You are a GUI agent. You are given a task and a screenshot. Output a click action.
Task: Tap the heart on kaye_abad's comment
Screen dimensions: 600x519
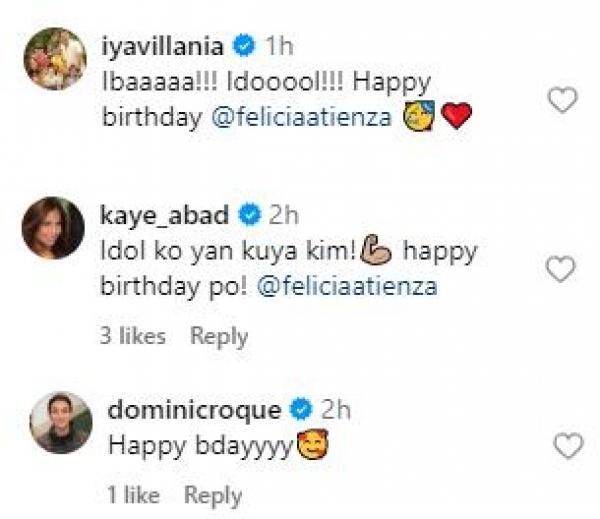coord(565,268)
